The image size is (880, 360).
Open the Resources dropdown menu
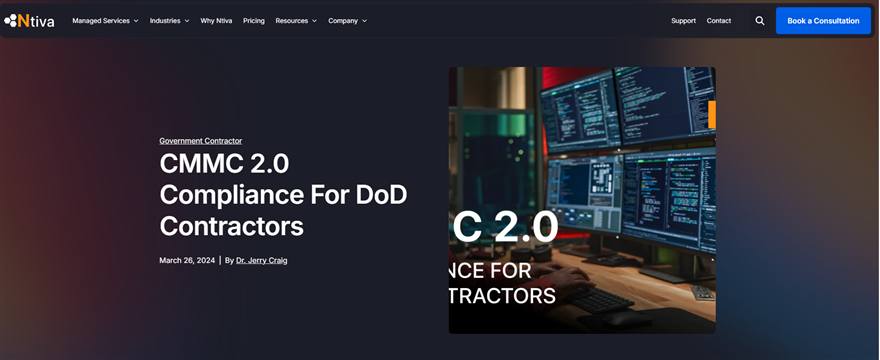click(x=296, y=21)
